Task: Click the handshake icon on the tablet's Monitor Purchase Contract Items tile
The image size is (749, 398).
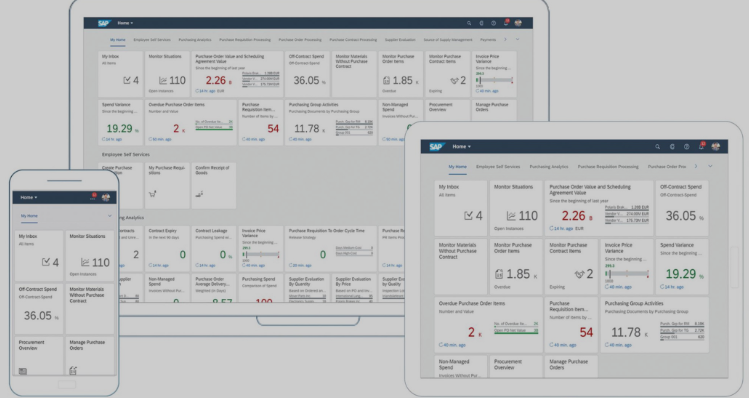Action: click(579, 274)
